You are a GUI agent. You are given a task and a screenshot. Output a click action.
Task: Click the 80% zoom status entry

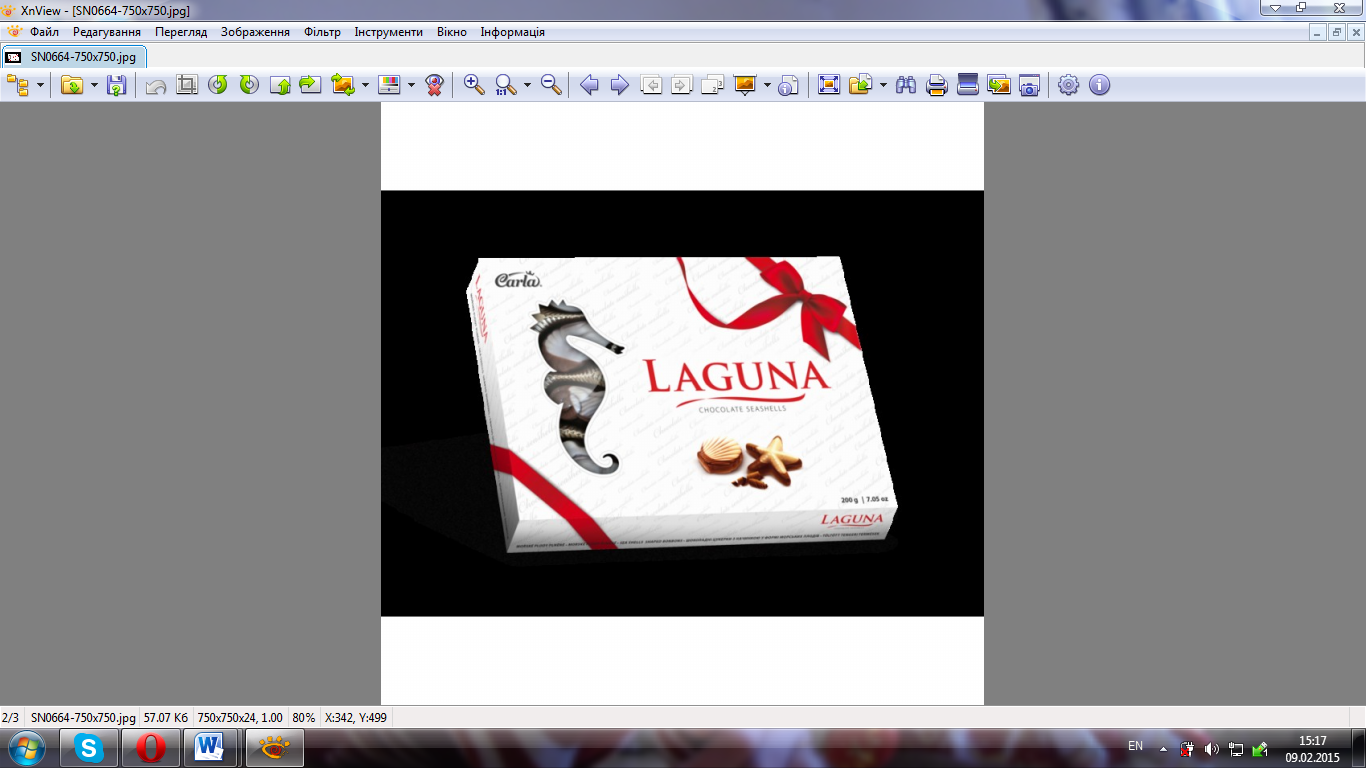[x=304, y=717]
